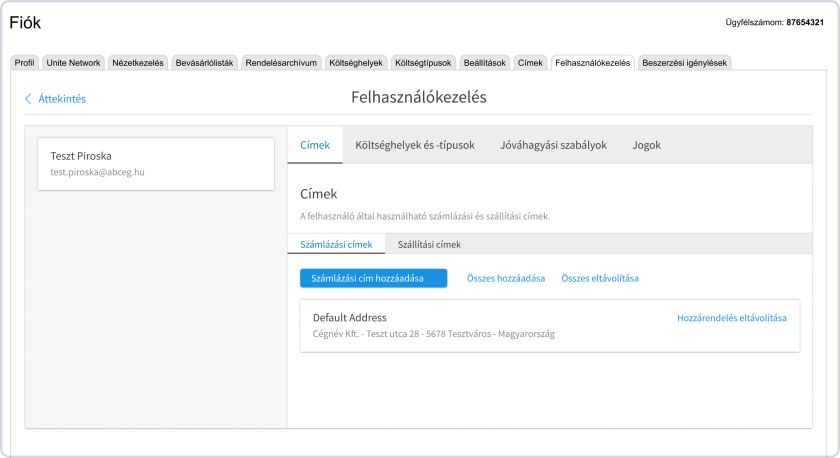
Task: Switch to Jóváhagyási szabályok tab
Action: pyautogui.click(x=553, y=145)
